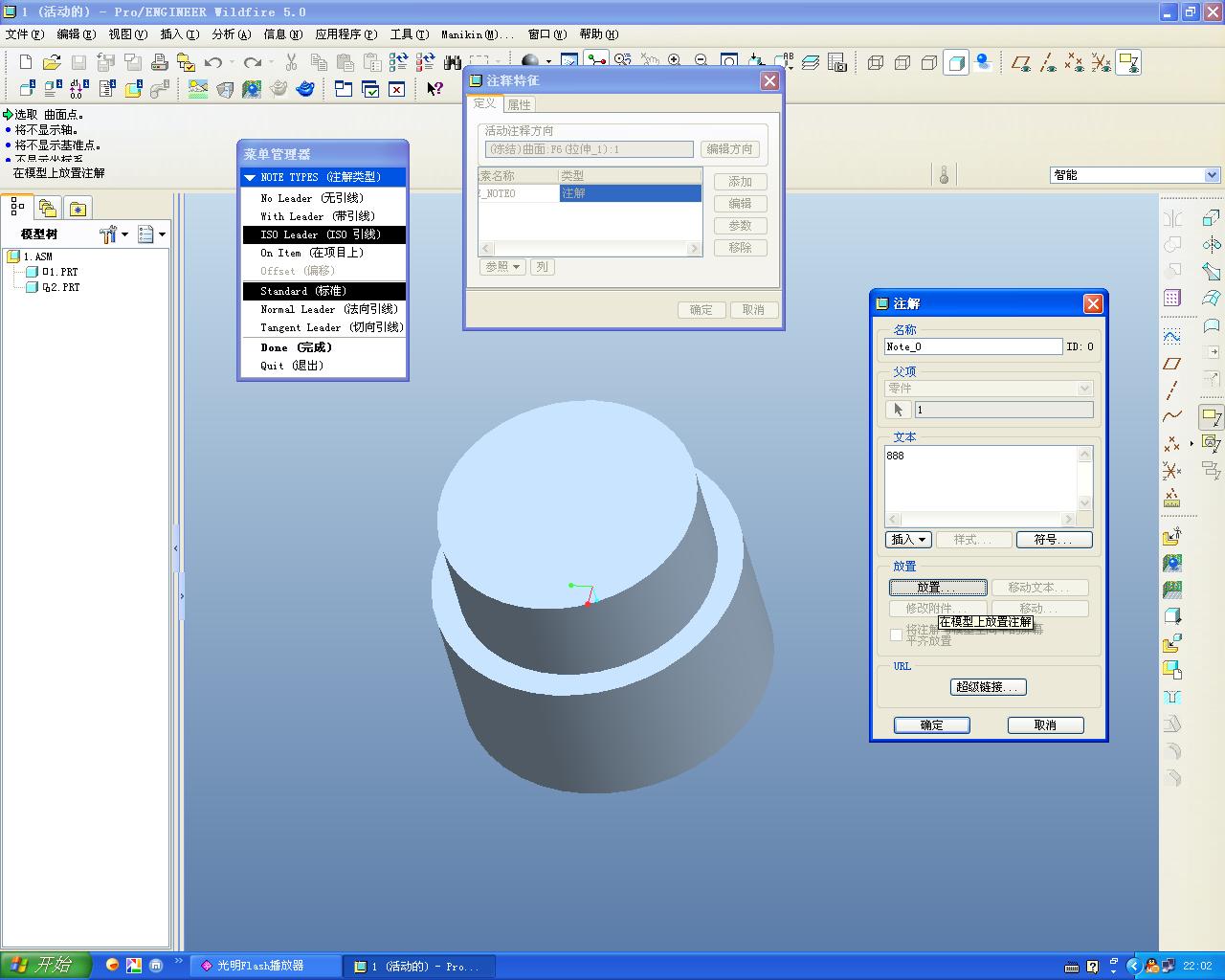Collapse the NOTE TYPES menu header

[323, 177]
